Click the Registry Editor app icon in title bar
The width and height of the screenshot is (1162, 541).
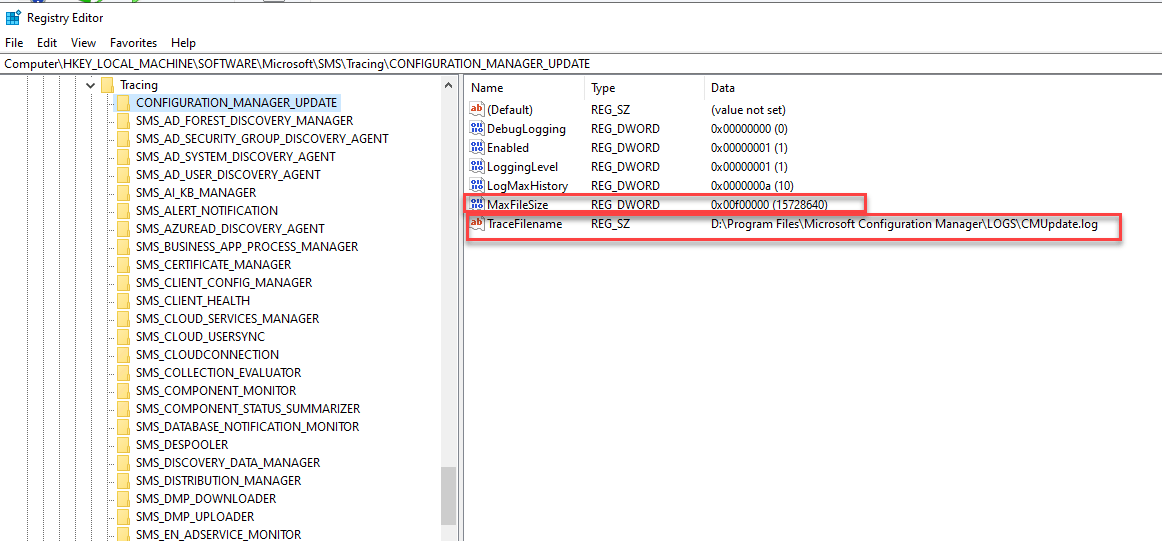click(13, 18)
